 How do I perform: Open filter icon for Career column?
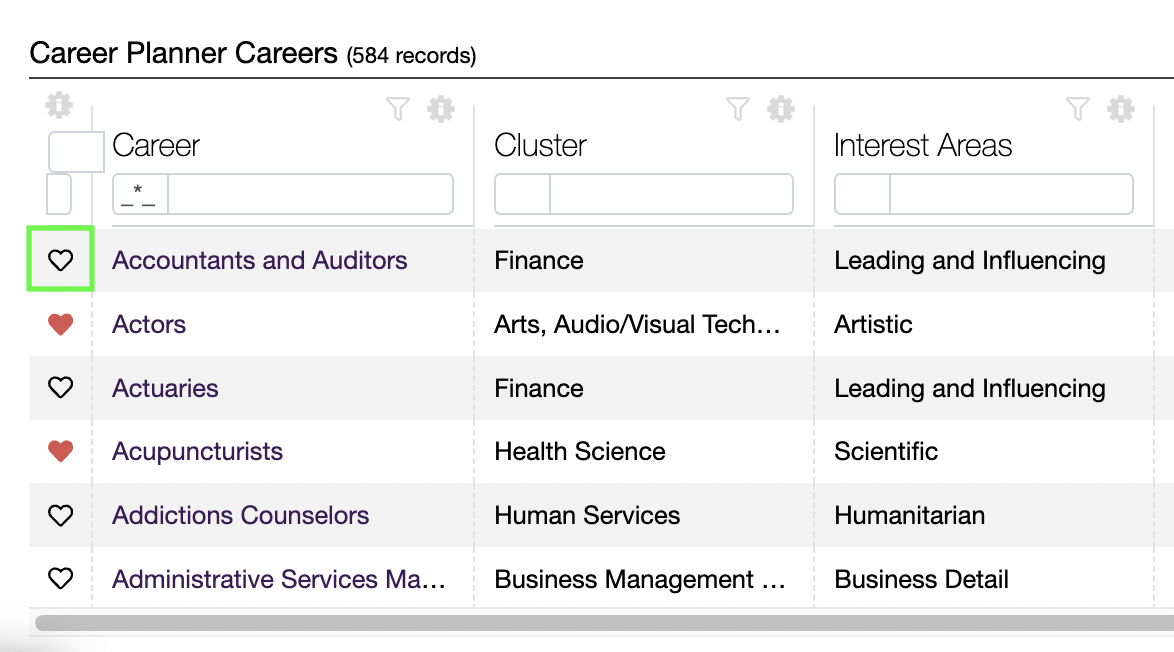[398, 109]
